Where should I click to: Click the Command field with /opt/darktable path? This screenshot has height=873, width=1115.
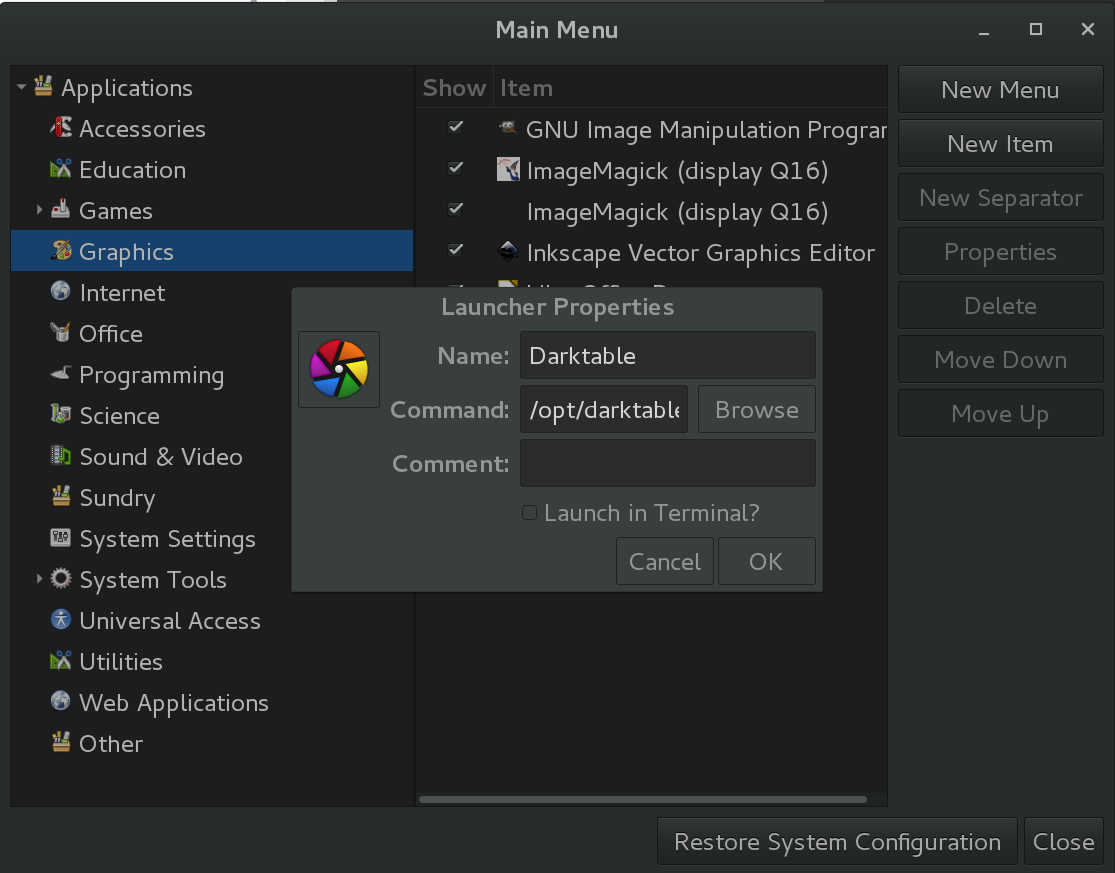click(604, 409)
